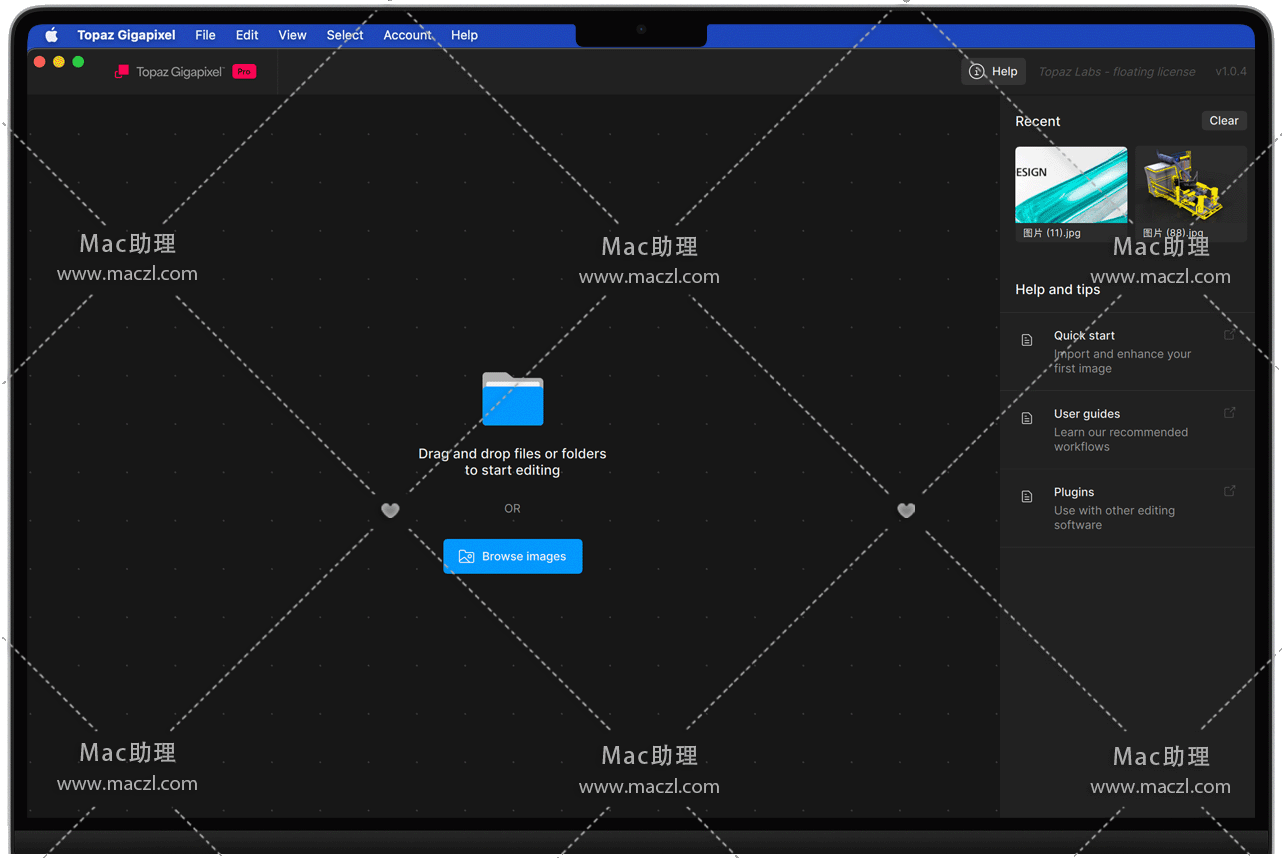Open the Apple menu
The image size is (1282, 858).
(x=52, y=35)
